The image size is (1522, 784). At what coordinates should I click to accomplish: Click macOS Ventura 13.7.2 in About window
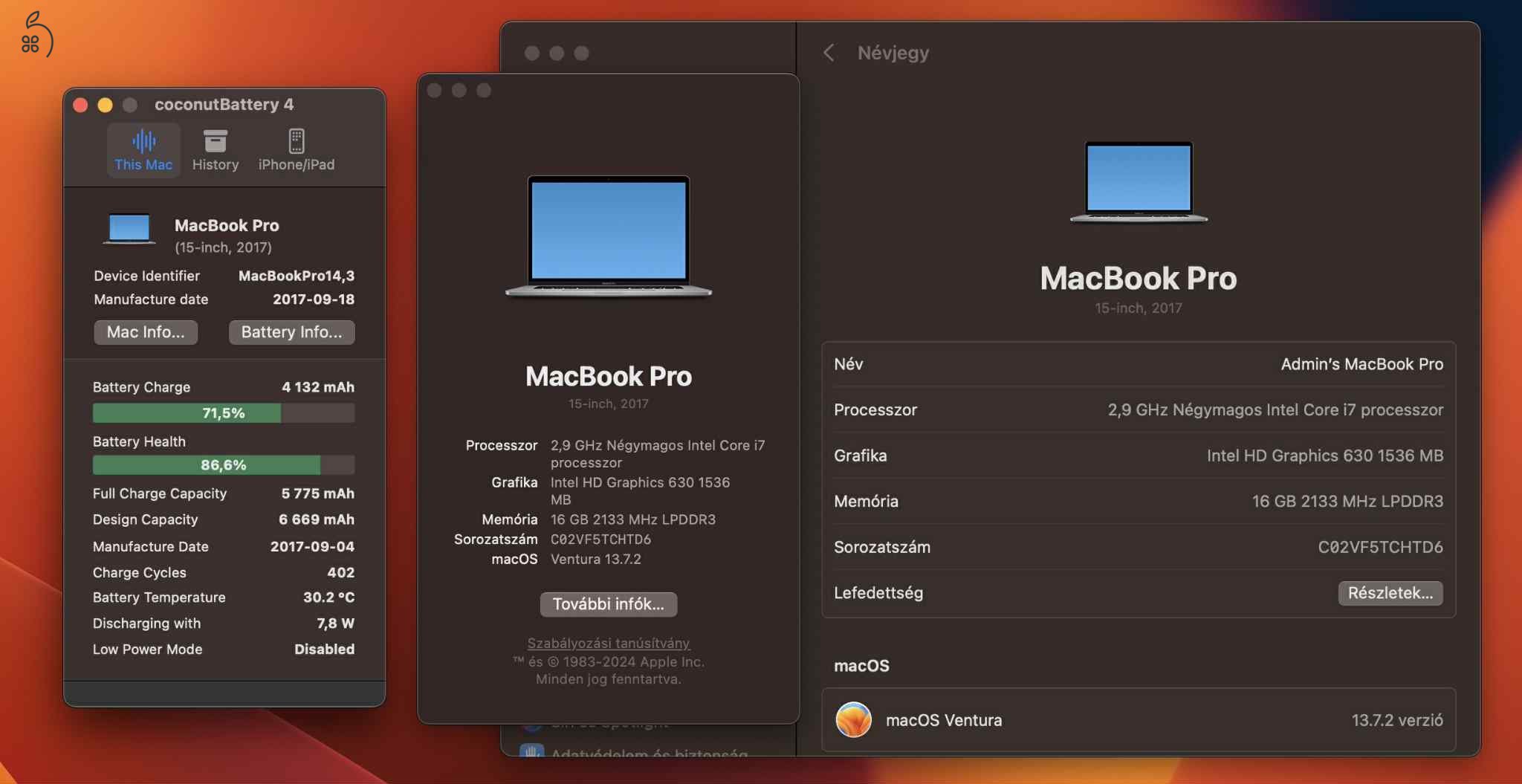[x=595, y=559]
